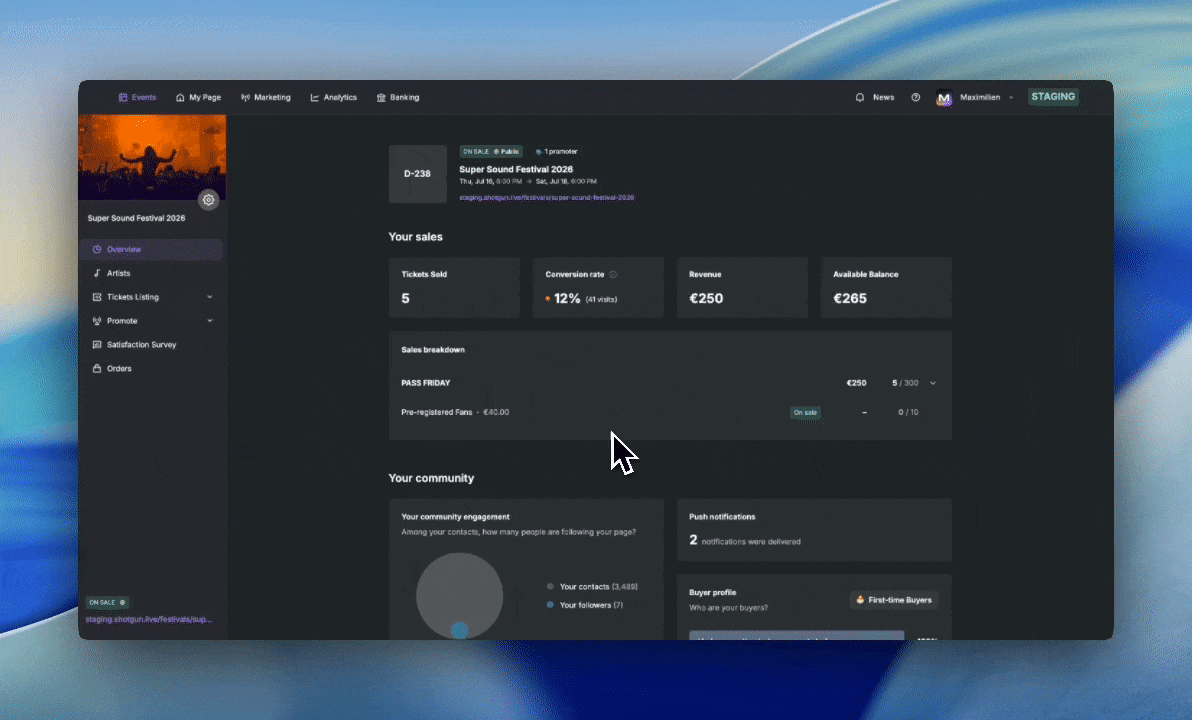Click the ON SALE Public status badge
This screenshot has height=720, width=1192.
(490, 152)
